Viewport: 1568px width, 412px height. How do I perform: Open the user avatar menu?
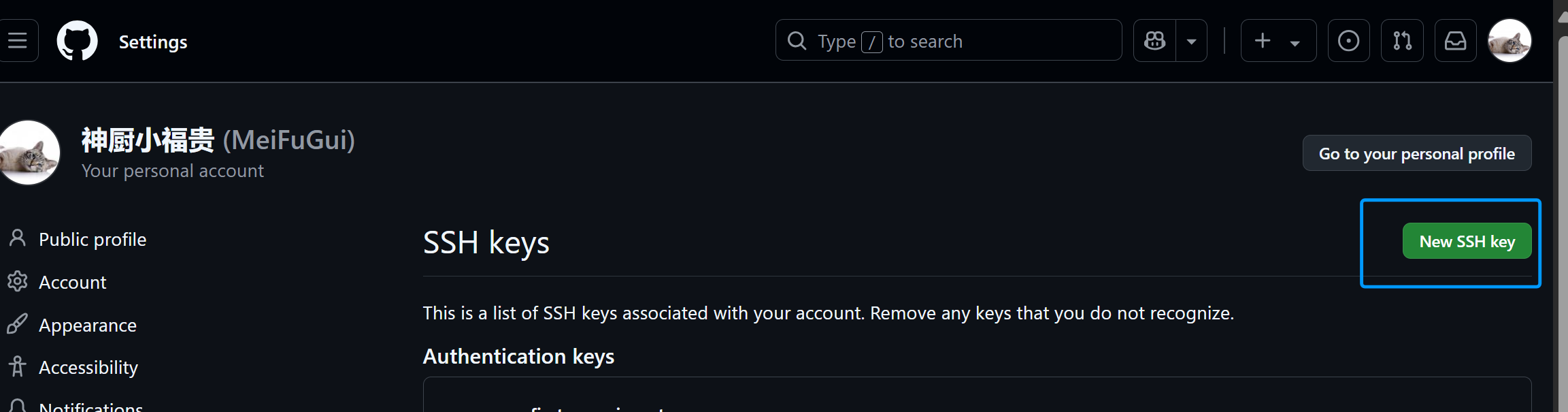pos(1509,41)
